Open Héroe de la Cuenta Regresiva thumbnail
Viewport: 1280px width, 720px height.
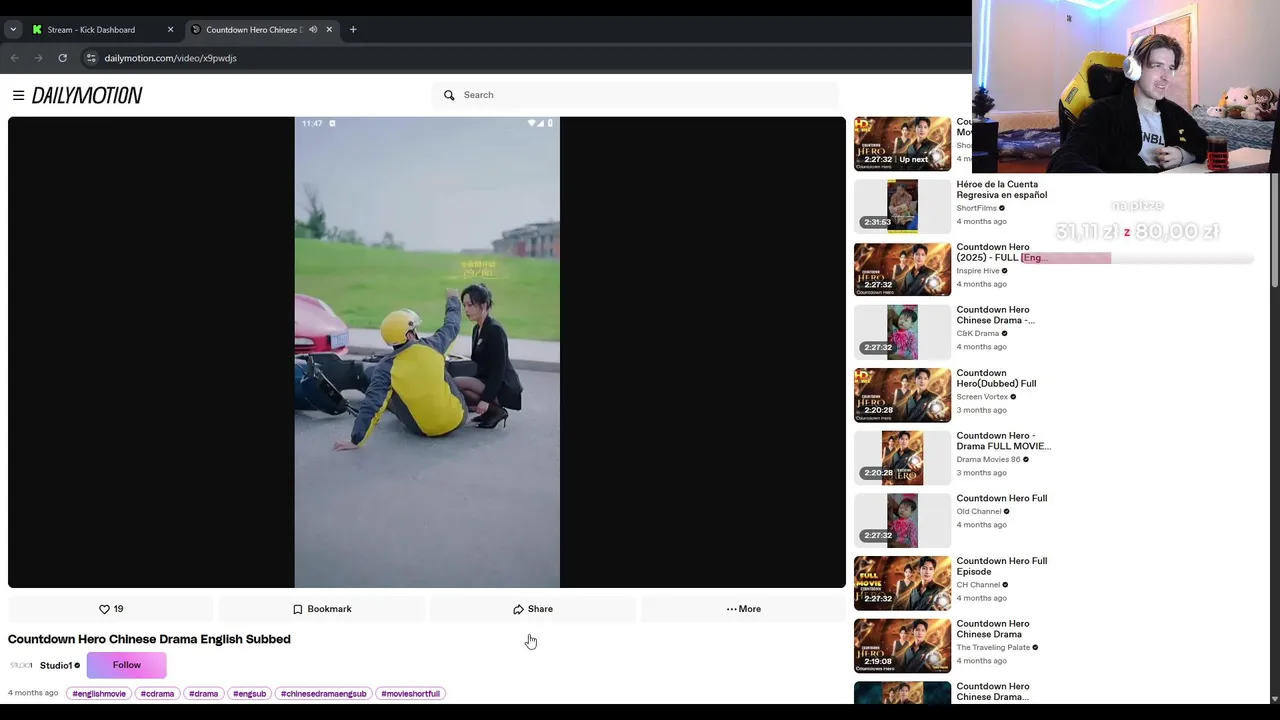(902, 206)
